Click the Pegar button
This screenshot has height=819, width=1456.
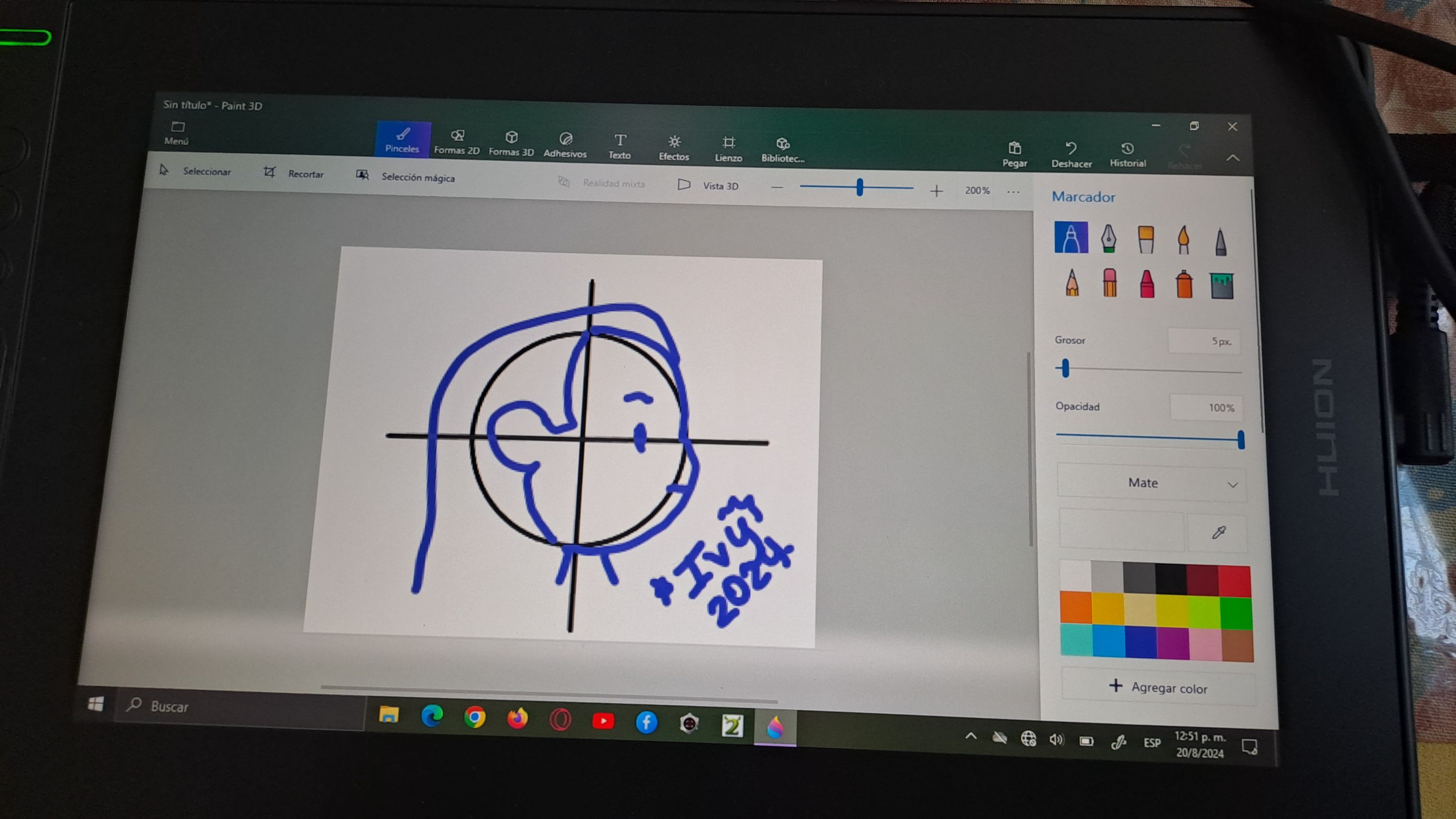[1015, 154]
